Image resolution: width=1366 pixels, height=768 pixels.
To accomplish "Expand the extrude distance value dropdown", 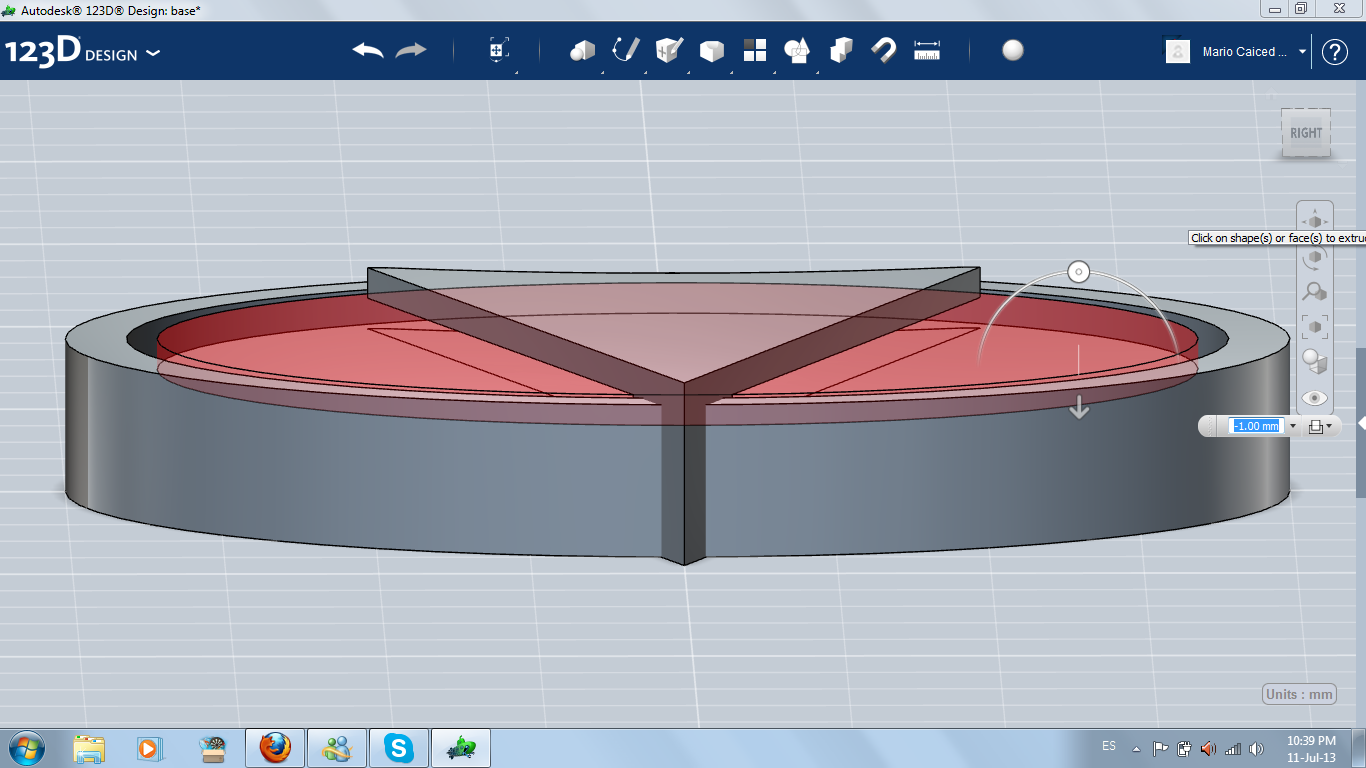I will tap(1293, 426).
